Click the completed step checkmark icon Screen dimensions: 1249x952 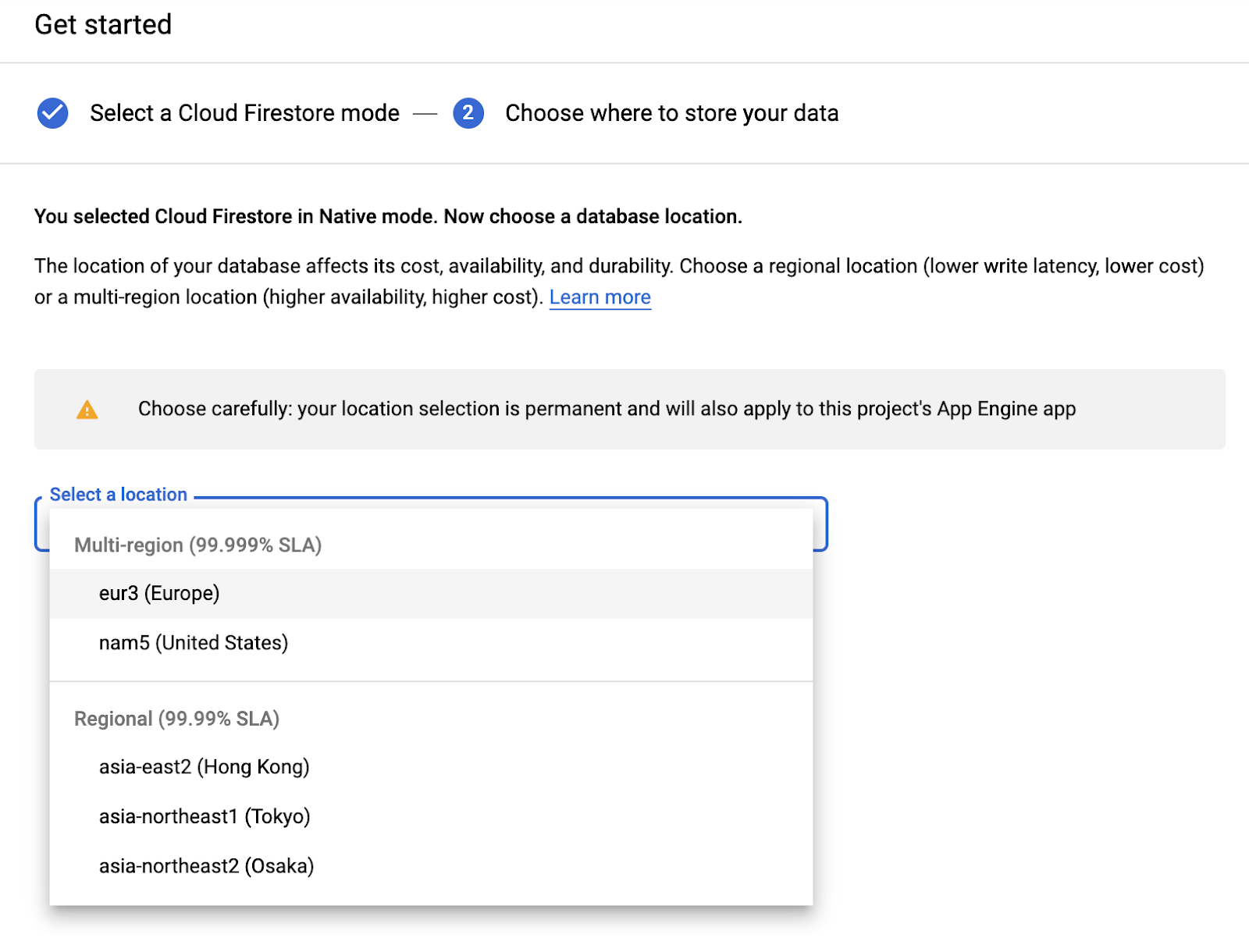click(x=52, y=113)
